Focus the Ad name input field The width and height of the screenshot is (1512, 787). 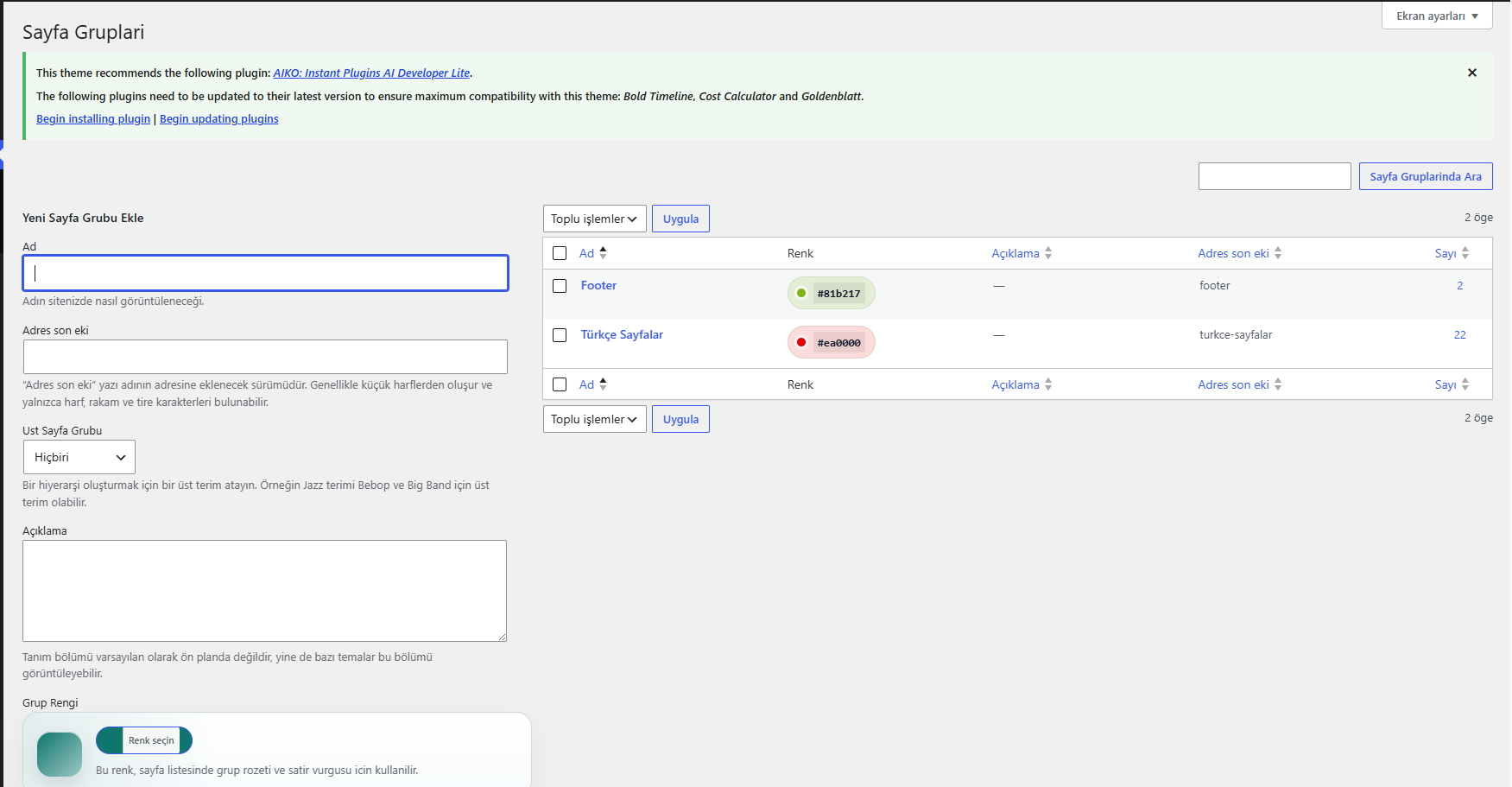[265, 273]
